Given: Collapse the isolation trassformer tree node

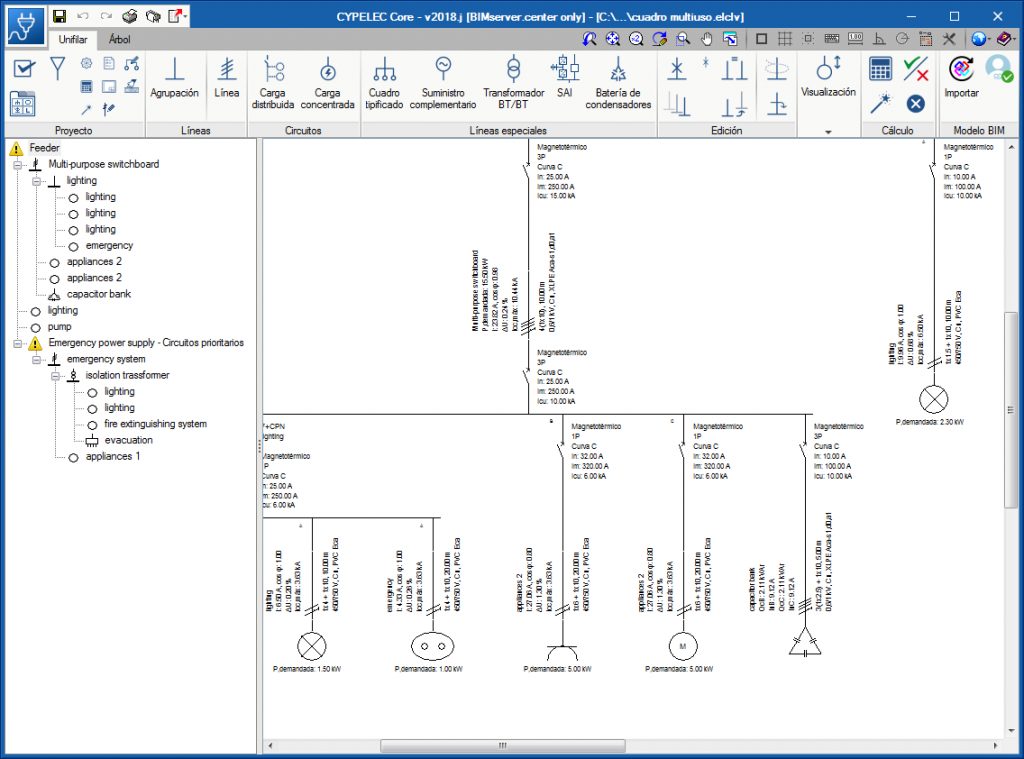Looking at the screenshot, I should [x=53, y=375].
